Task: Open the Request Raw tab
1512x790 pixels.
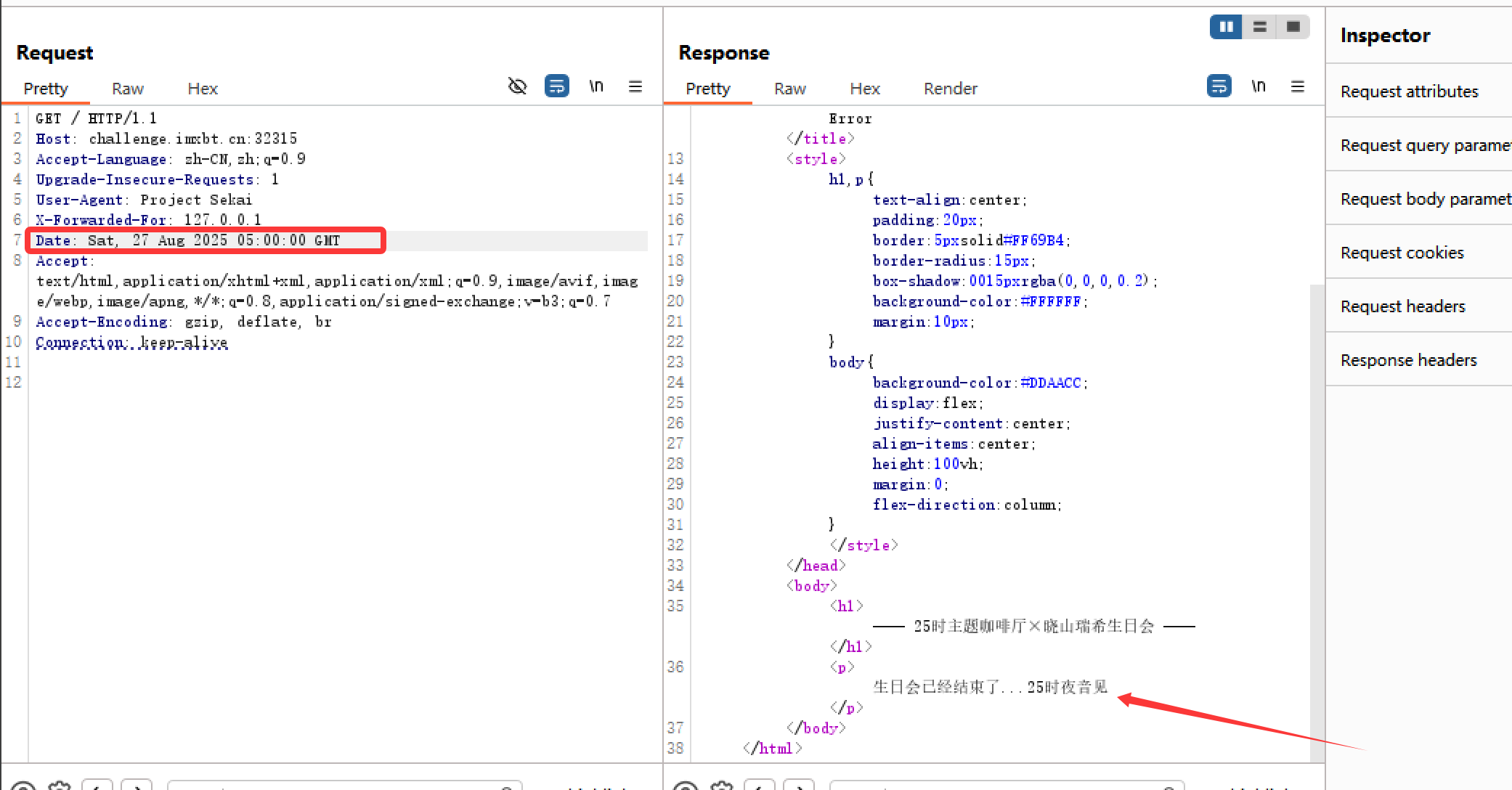Action: pos(128,89)
